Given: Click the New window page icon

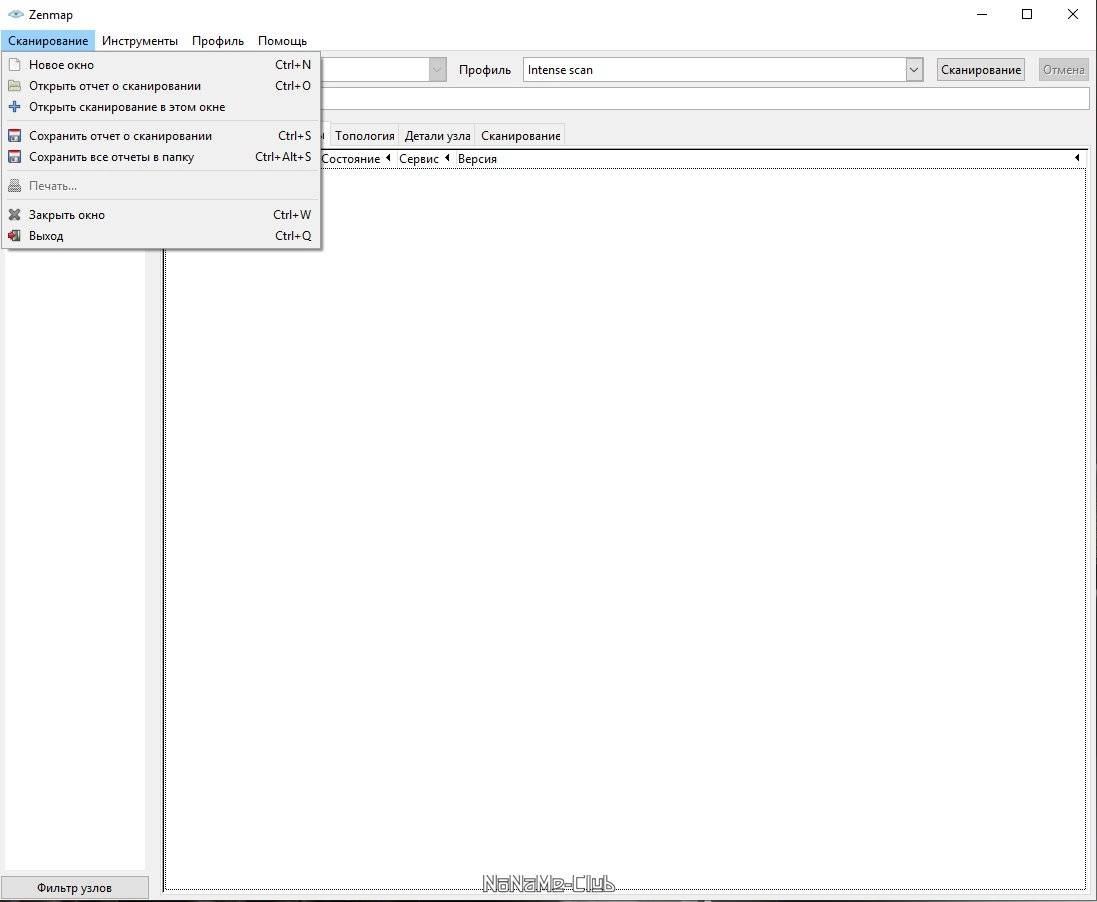Looking at the screenshot, I should pos(14,64).
